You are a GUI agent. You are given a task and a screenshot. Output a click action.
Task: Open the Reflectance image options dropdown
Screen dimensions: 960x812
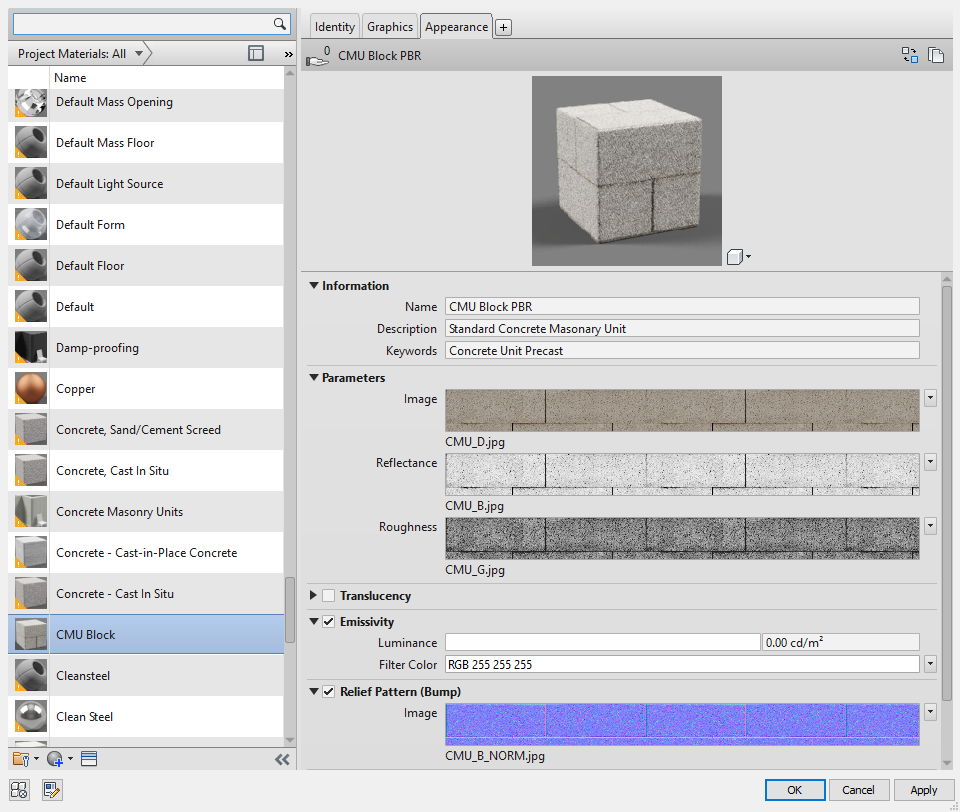coord(930,462)
